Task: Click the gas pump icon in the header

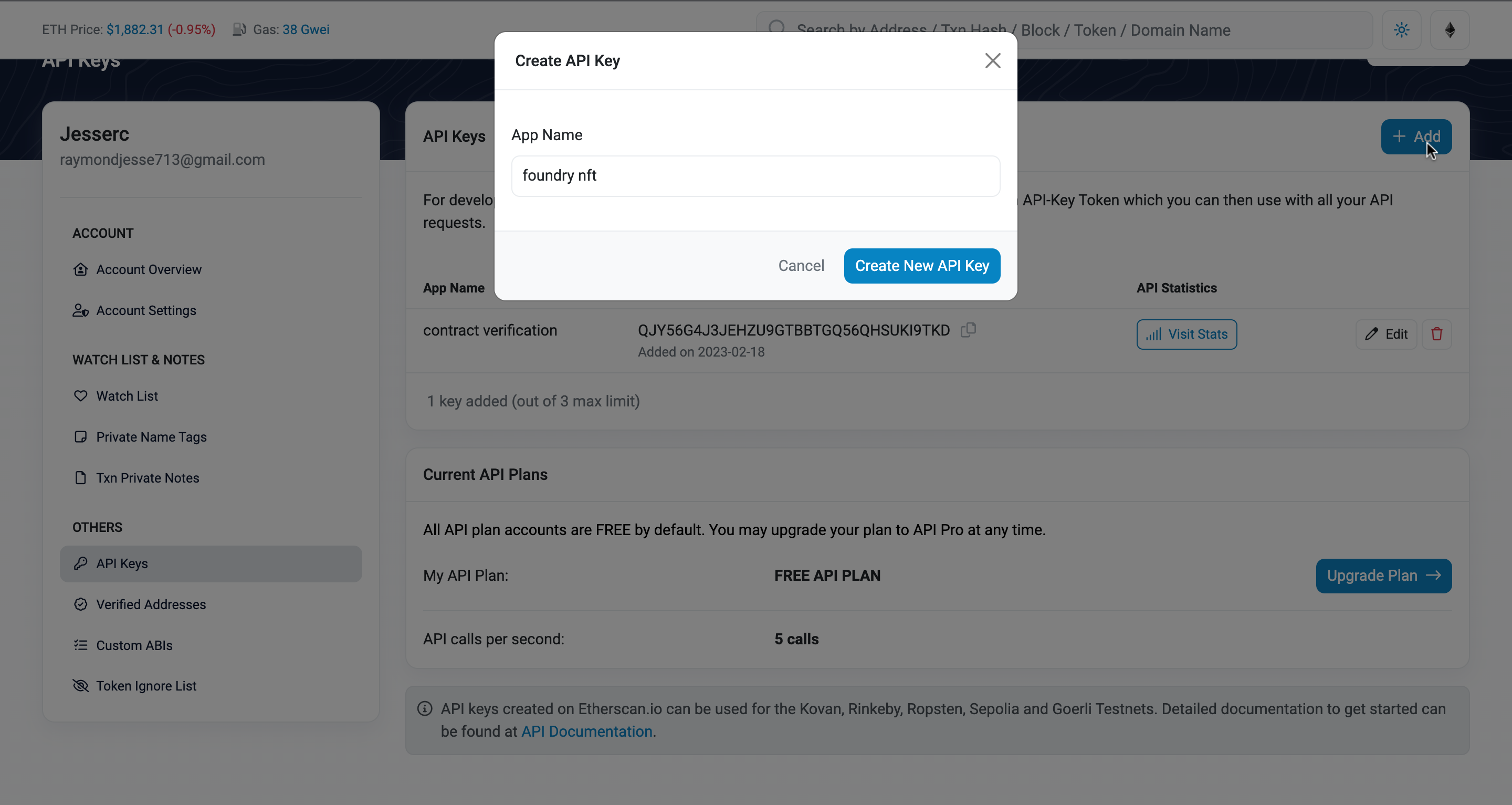Action: [x=239, y=29]
